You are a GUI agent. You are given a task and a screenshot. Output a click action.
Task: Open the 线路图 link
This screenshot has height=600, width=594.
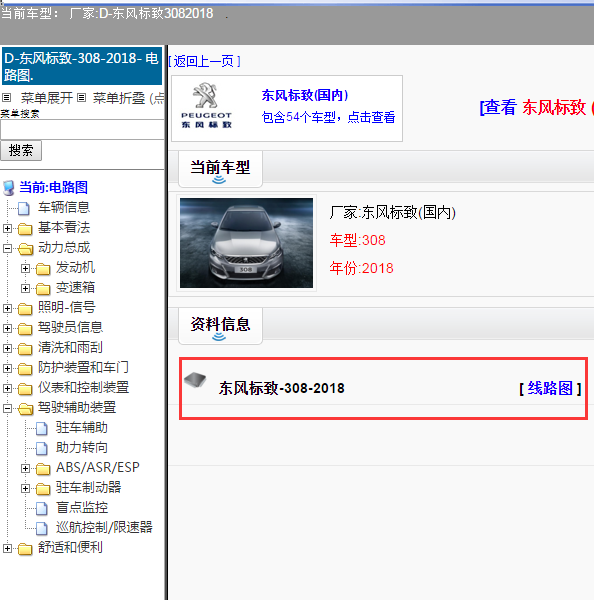point(550,388)
